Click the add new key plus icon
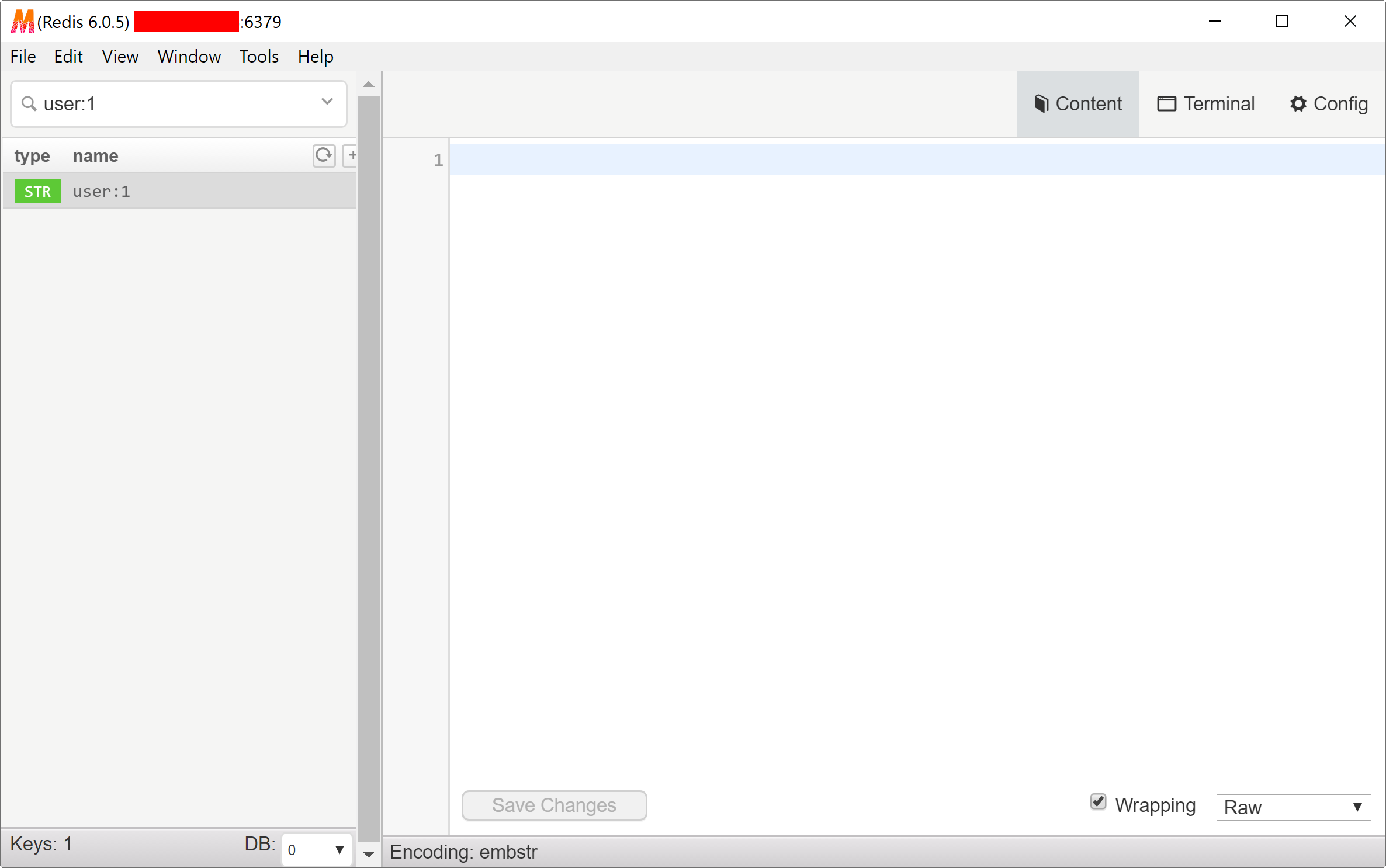The height and width of the screenshot is (868, 1386). [351, 155]
